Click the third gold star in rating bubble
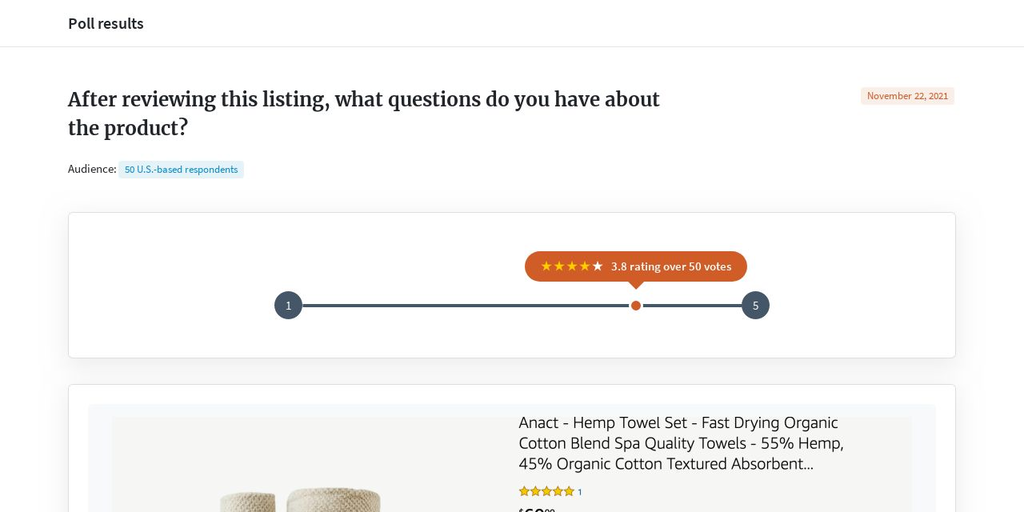The height and width of the screenshot is (512, 1024). 572,266
